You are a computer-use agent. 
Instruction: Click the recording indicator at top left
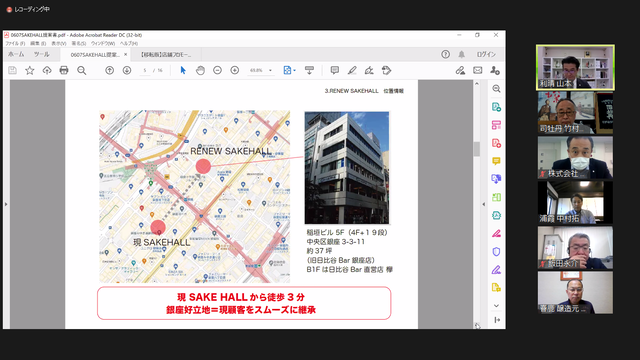28,9
